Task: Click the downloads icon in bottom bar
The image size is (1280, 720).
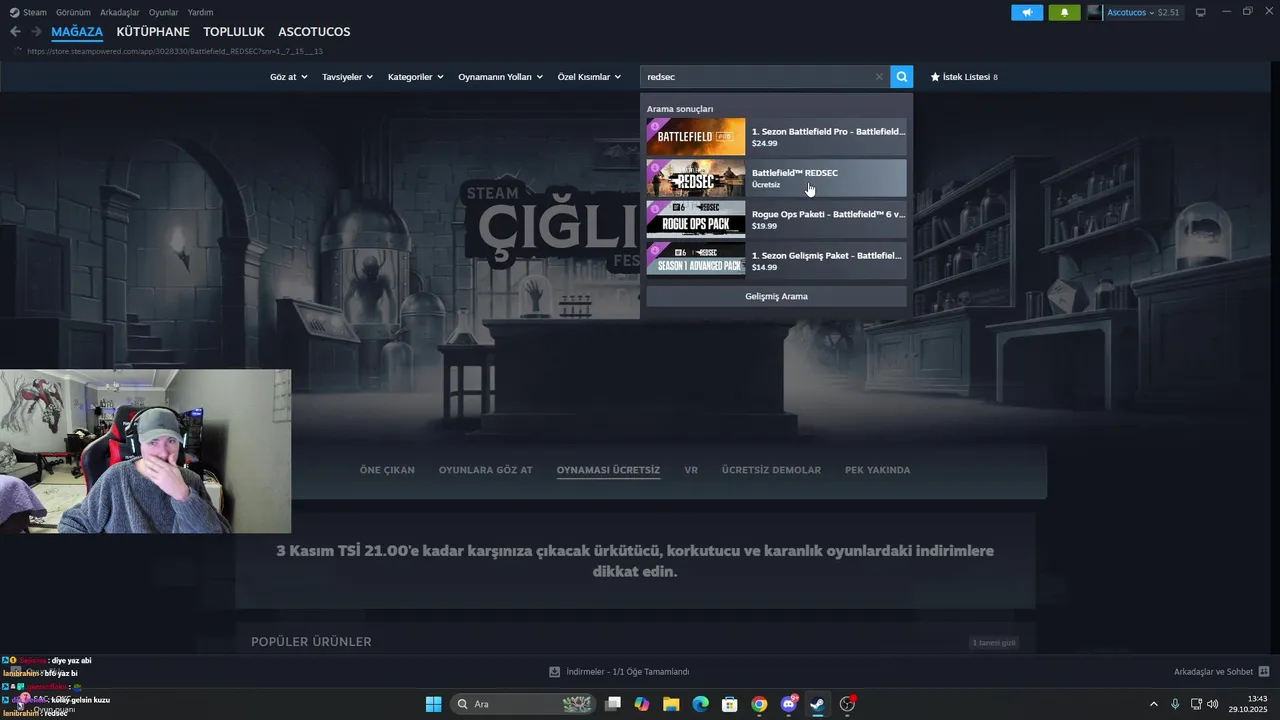Action: 555,672
